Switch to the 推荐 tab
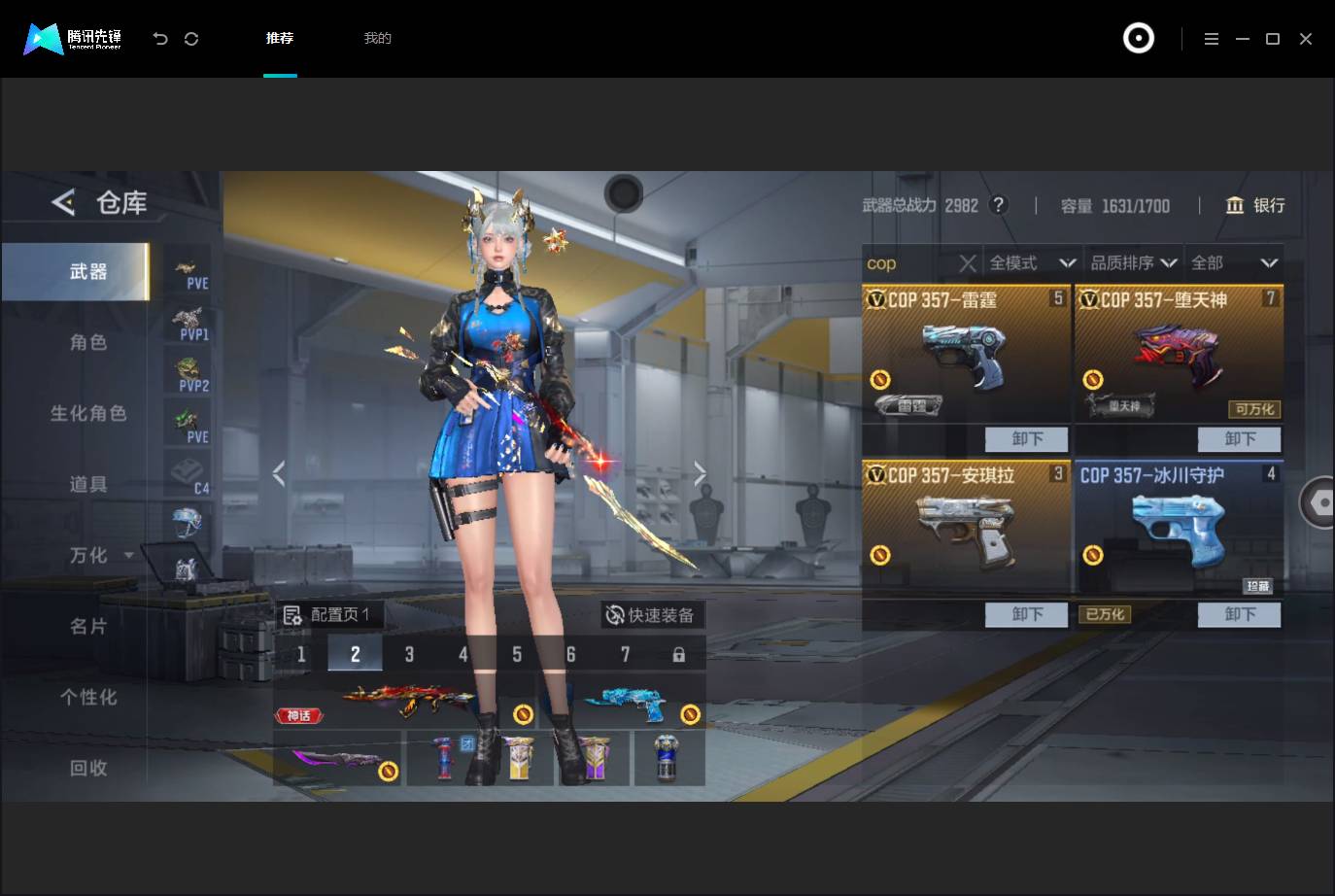1335x896 pixels. point(280,38)
